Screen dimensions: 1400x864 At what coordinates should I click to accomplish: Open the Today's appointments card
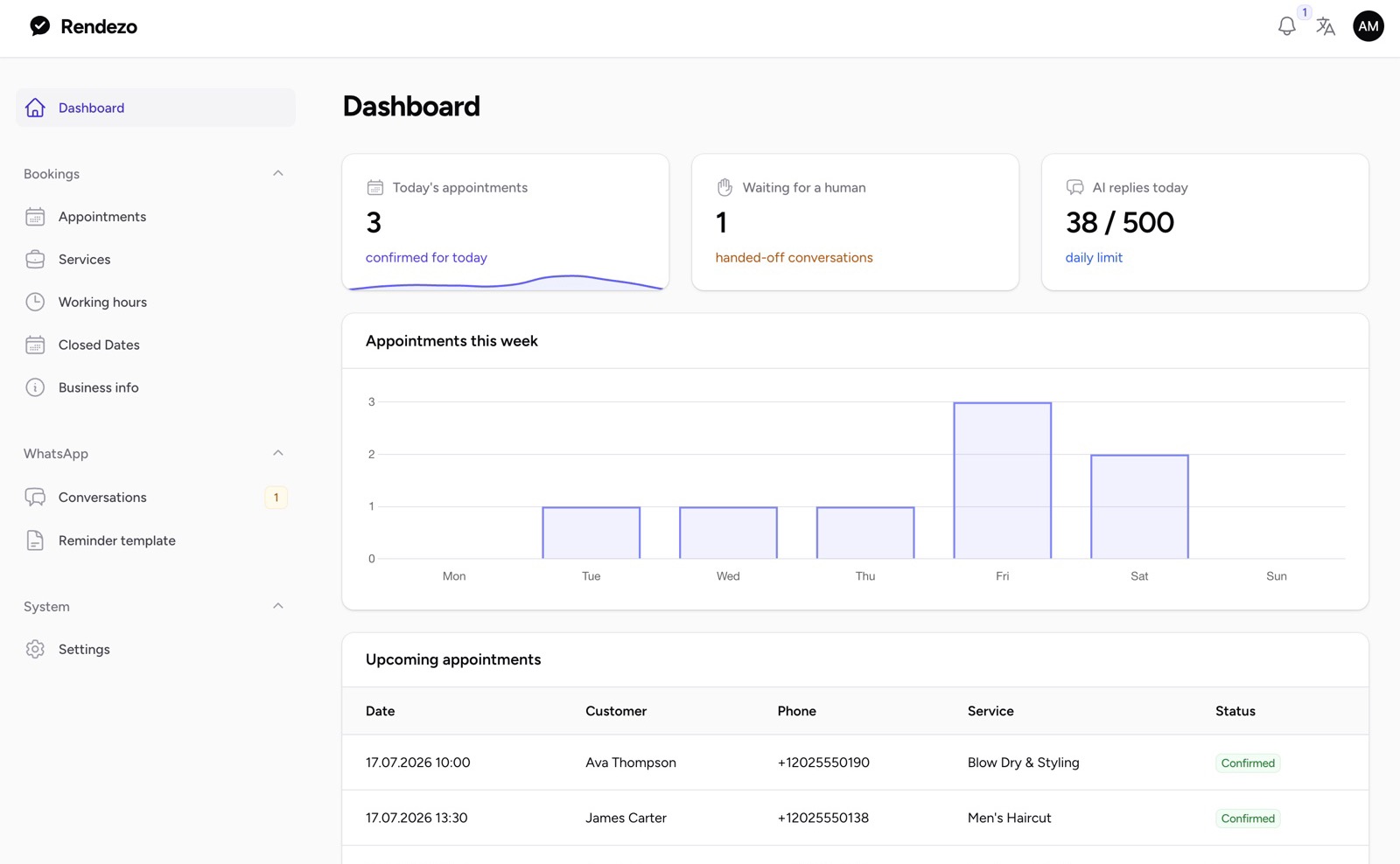point(506,222)
